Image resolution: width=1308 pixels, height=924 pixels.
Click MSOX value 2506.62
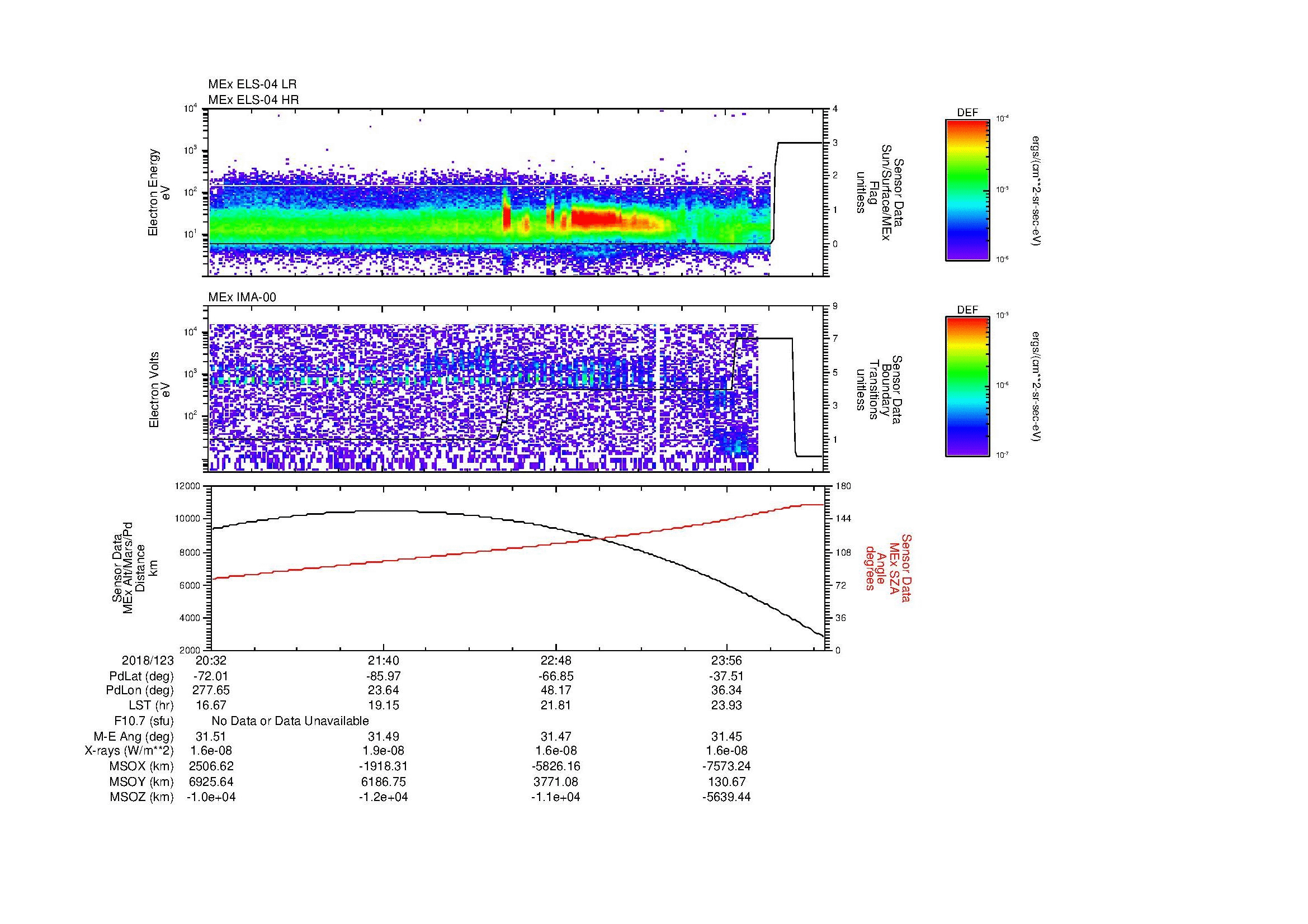click(x=211, y=766)
